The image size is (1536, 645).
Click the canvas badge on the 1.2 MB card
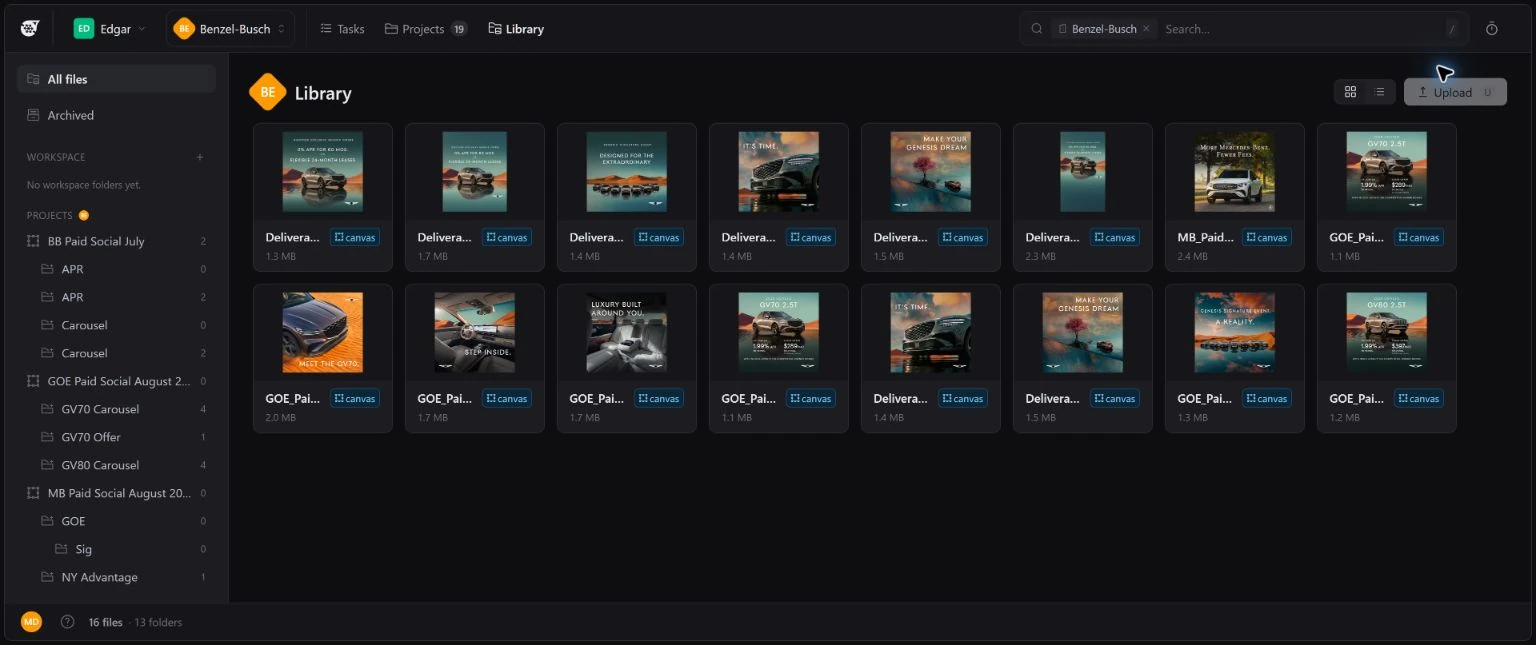[1419, 398]
